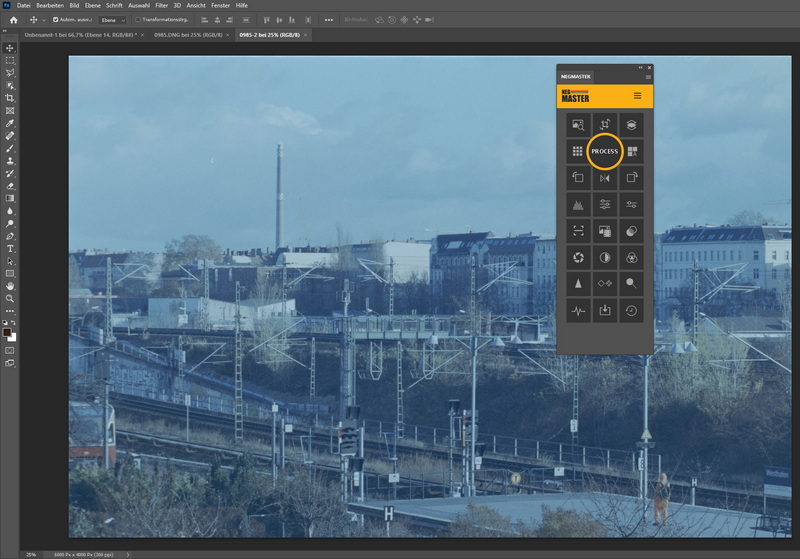
Task: Switch to the 0985.DNG document tab
Action: pyautogui.click(x=184, y=35)
